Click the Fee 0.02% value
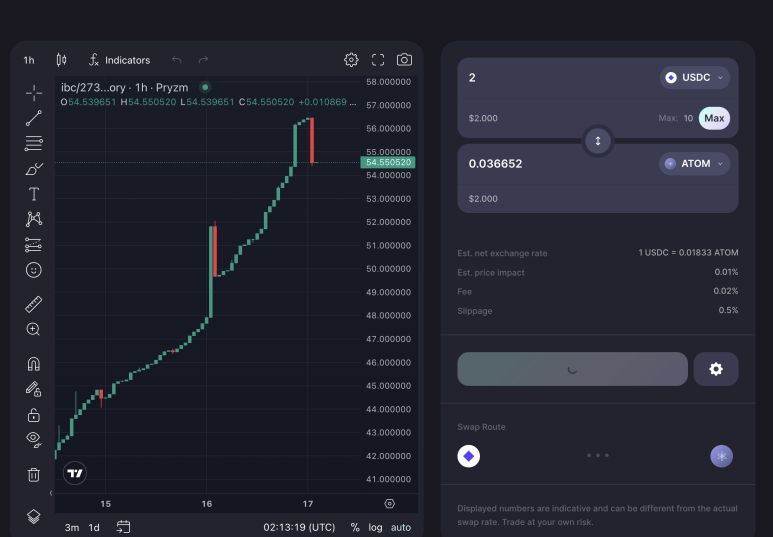The height and width of the screenshot is (537, 773). tap(726, 291)
